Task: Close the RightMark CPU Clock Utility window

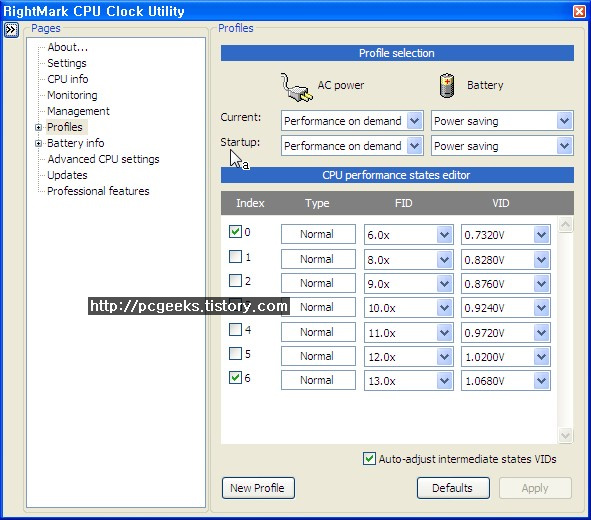Action: coord(579,11)
